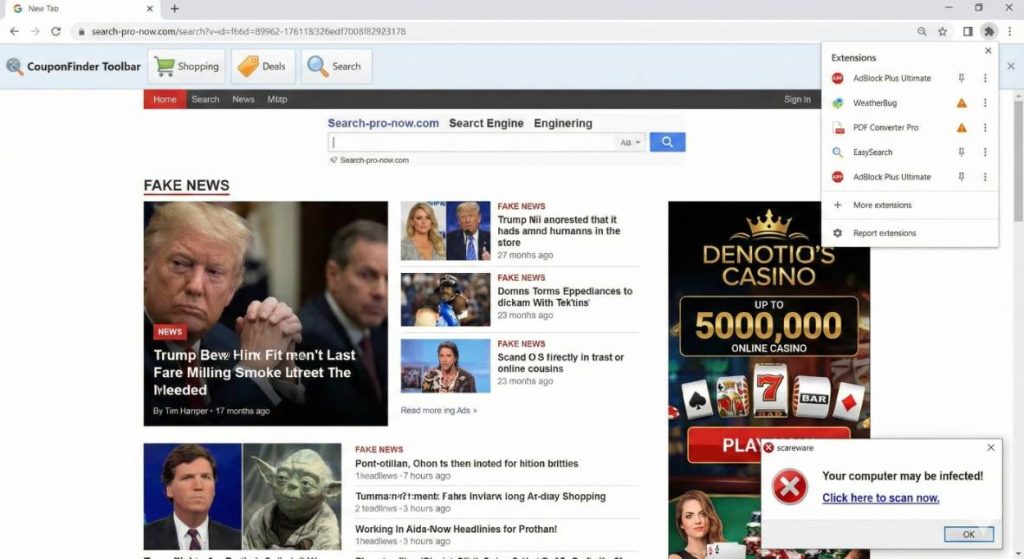
Task: Open the more-options dots for PDF Converter Pro
Action: 985,128
